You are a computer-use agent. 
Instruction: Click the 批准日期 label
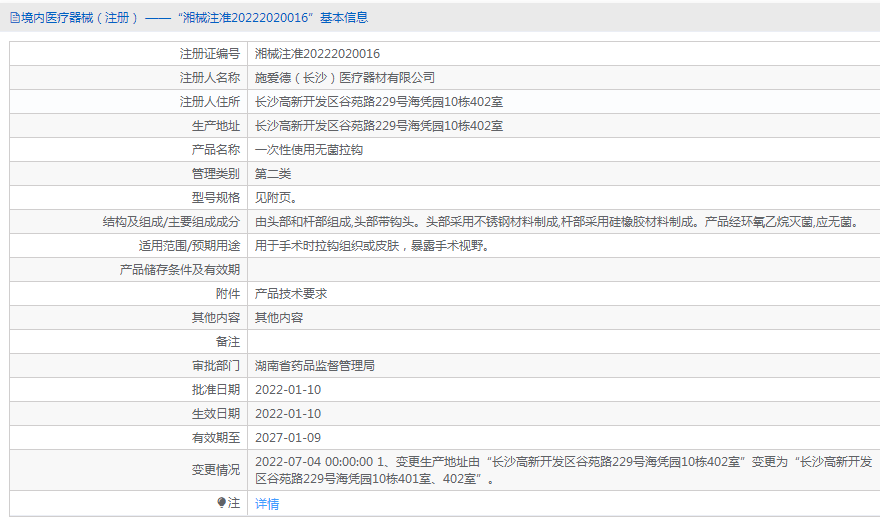[216, 390]
